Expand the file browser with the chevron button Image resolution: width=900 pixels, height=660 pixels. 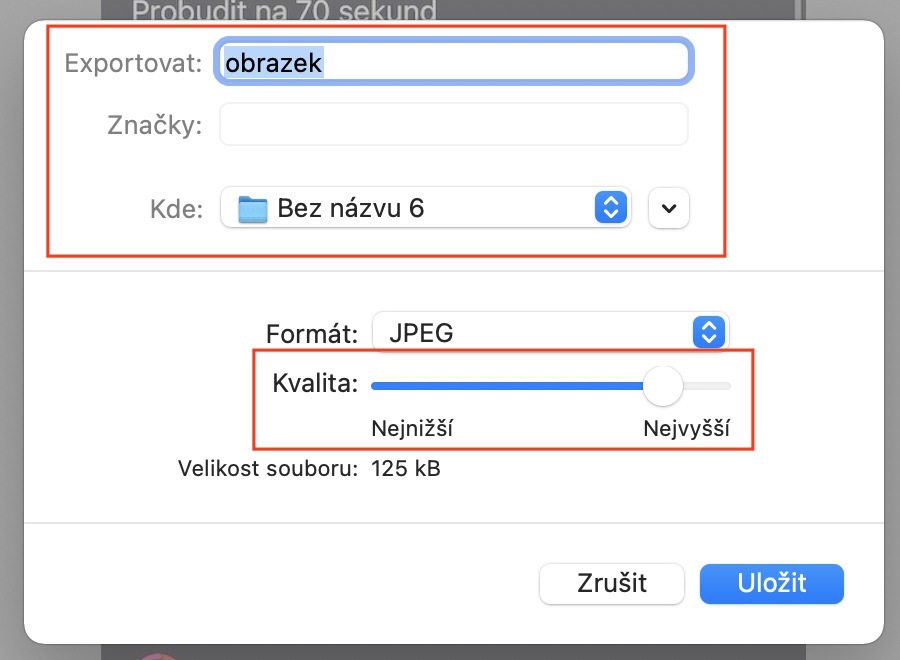coord(669,208)
